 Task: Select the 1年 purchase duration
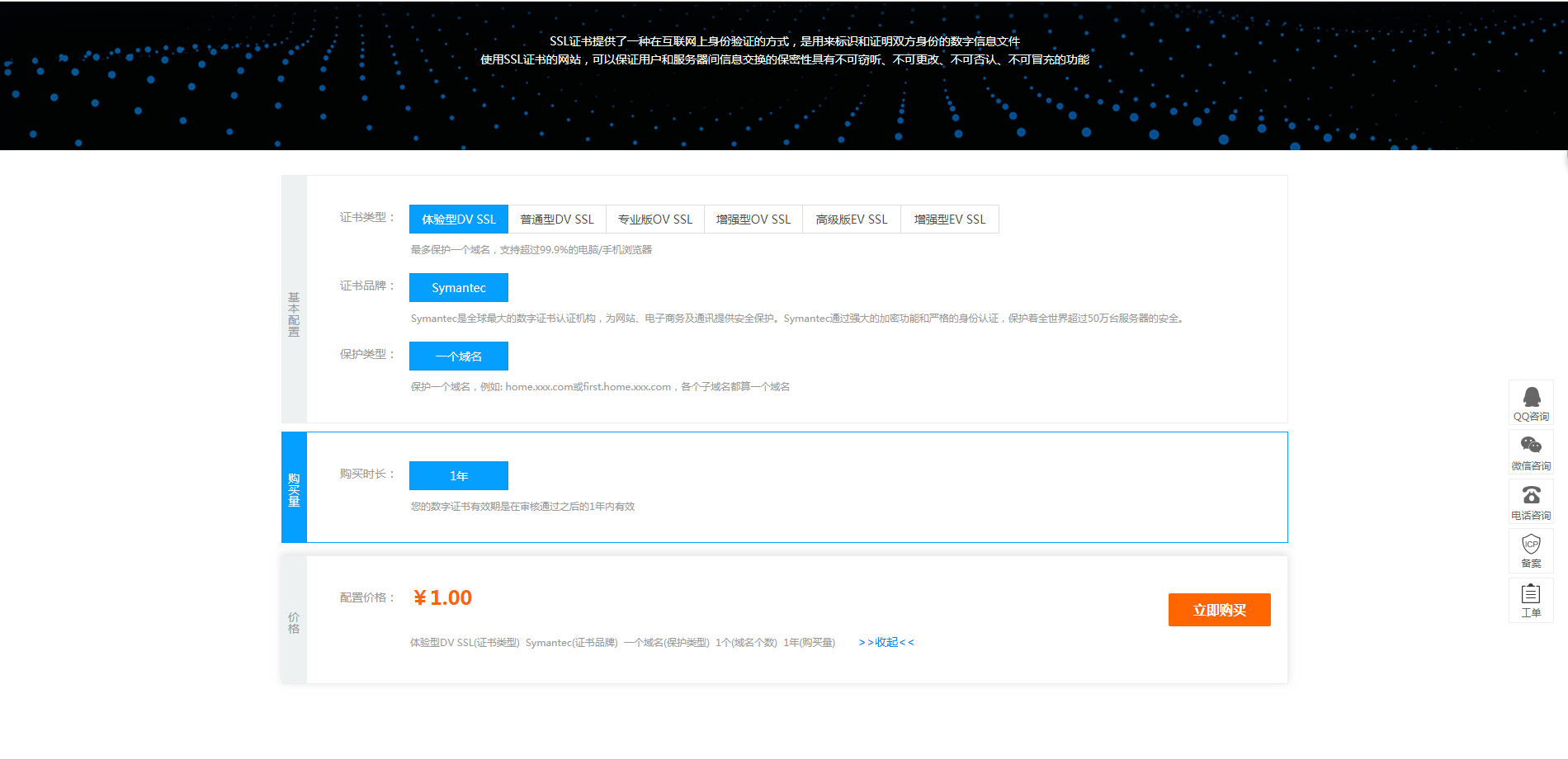pyautogui.click(x=459, y=475)
